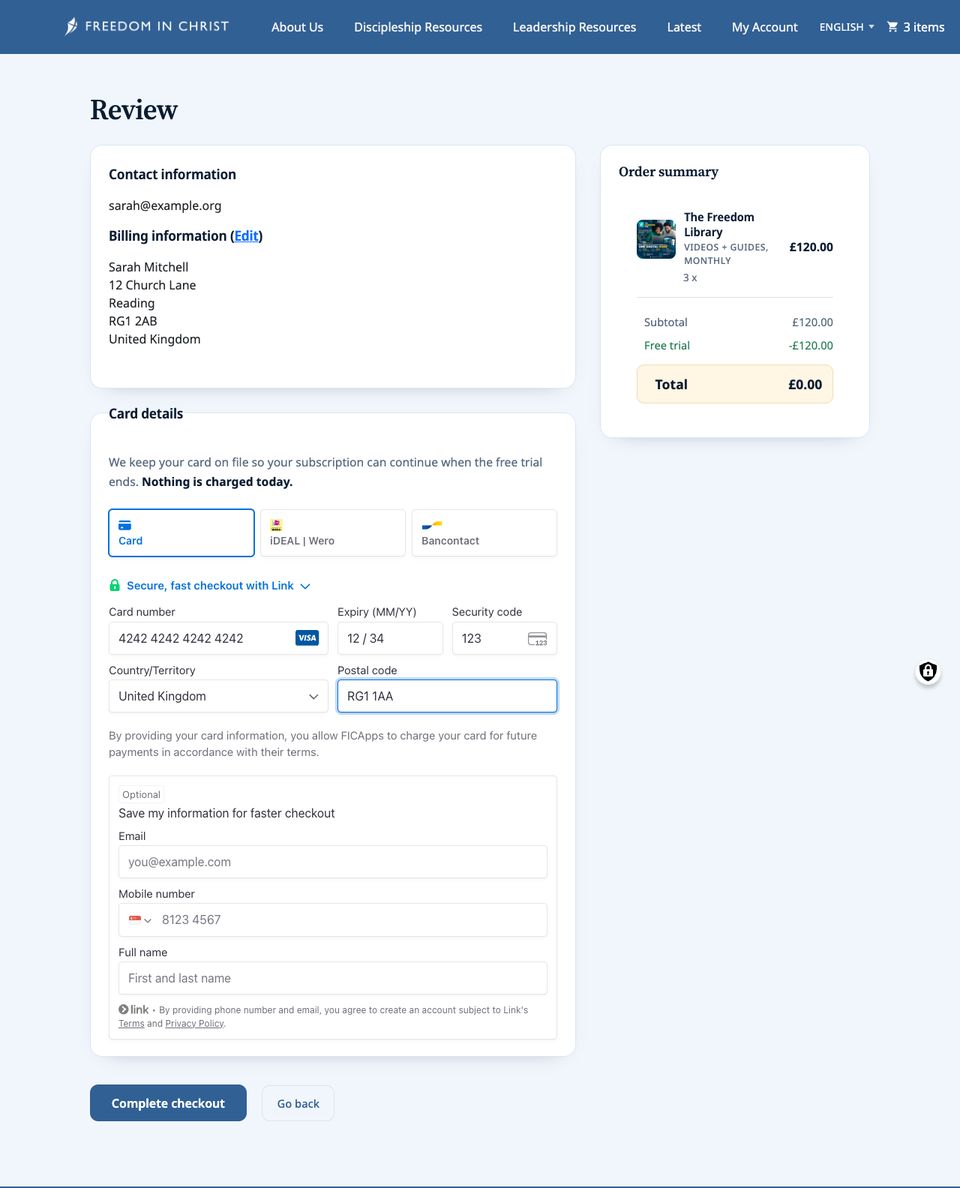Click the Subtotal row
Screen dimensions: 960x1188
[x=738, y=322]
